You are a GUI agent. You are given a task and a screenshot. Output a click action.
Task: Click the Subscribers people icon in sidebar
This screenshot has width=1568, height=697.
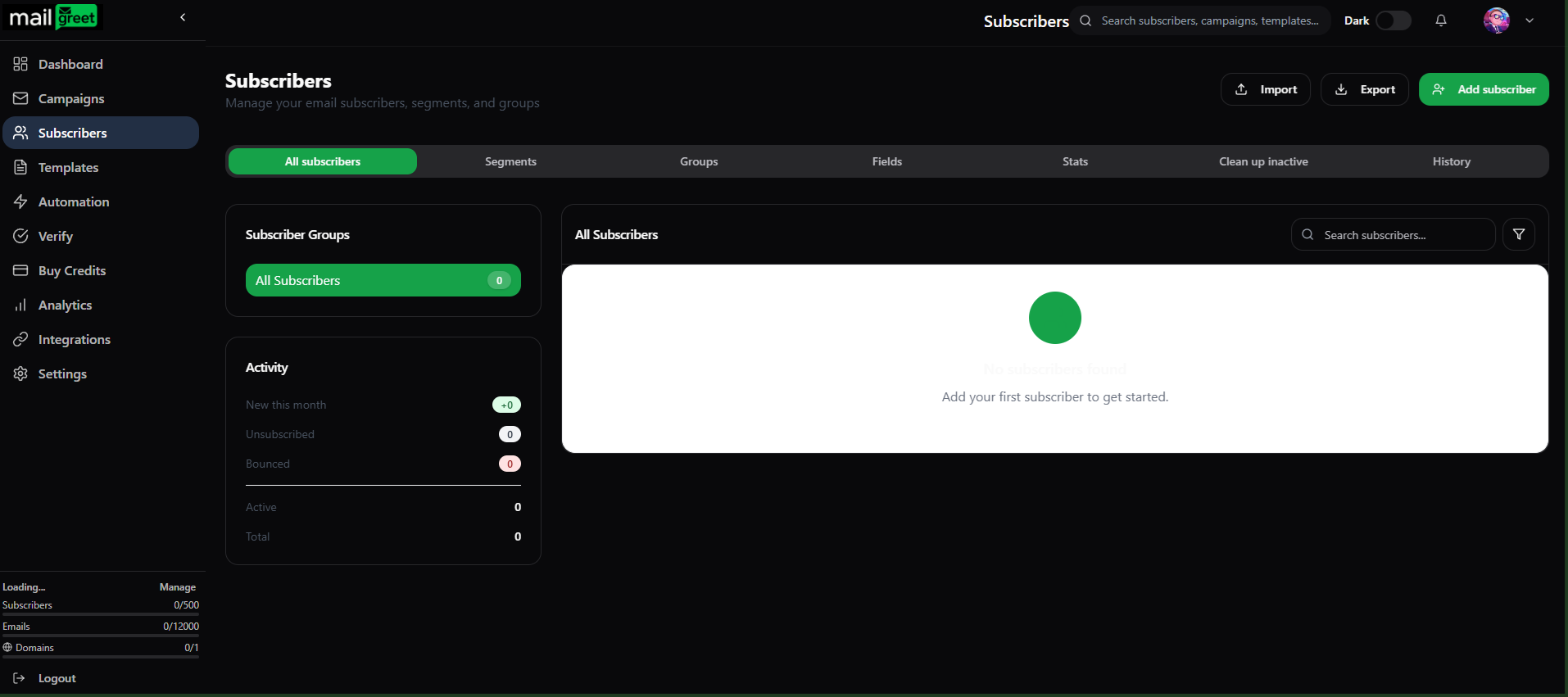click(x=20, y=133)
